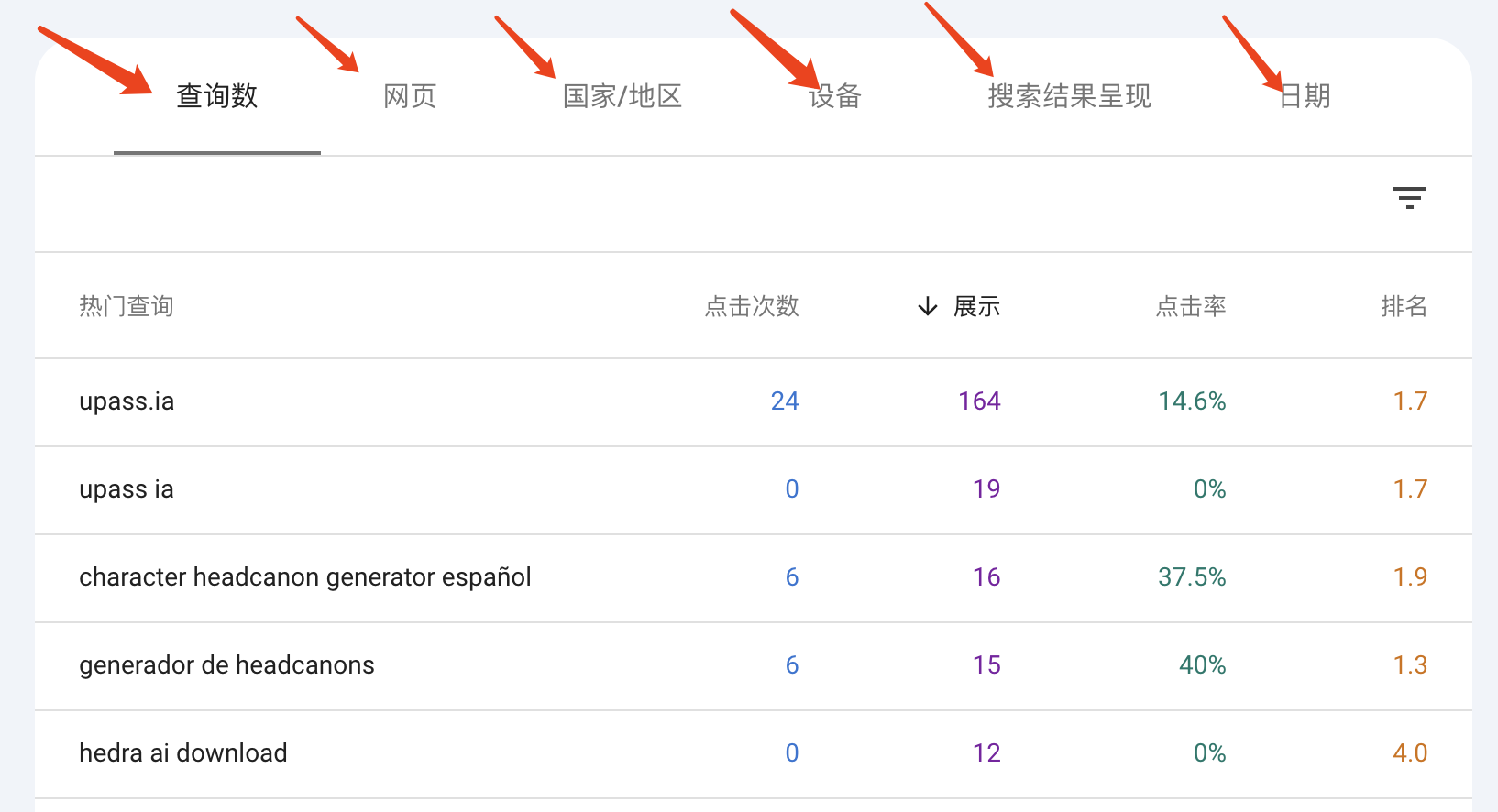Sort by the 点击次数 column header
Screen dimensions: 1498x812
752,306
